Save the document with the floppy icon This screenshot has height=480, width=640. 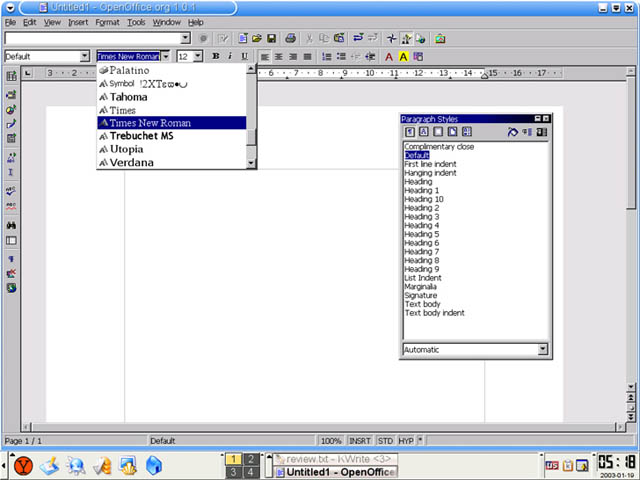point(271,38)
